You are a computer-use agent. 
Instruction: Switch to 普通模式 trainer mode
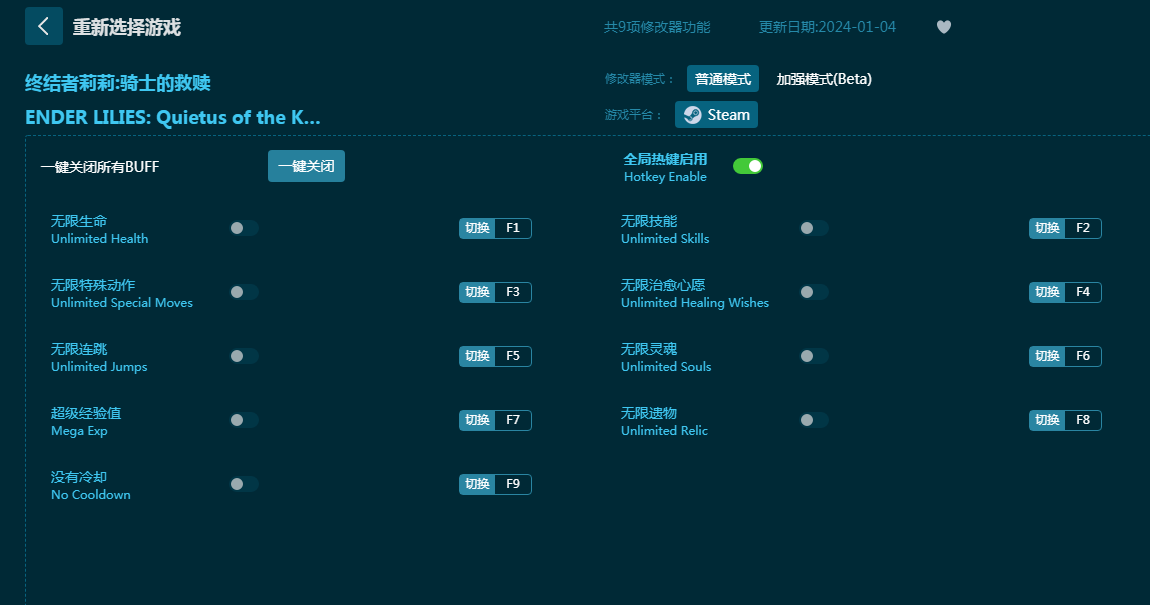tap(722, 79)
